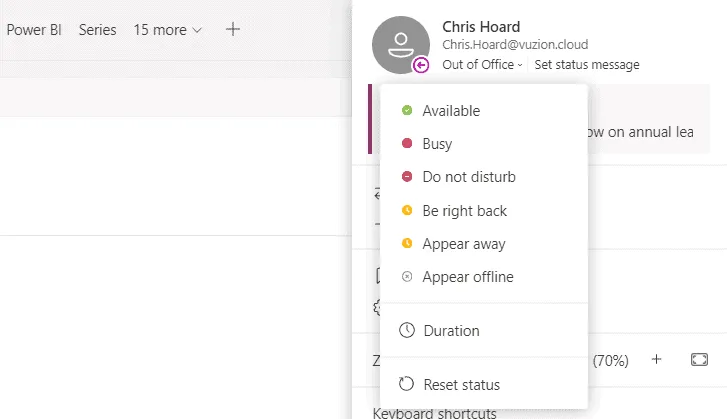Select the Appear offline status icon
Screen dimensions: 727x419
click(x=407, y=277)
